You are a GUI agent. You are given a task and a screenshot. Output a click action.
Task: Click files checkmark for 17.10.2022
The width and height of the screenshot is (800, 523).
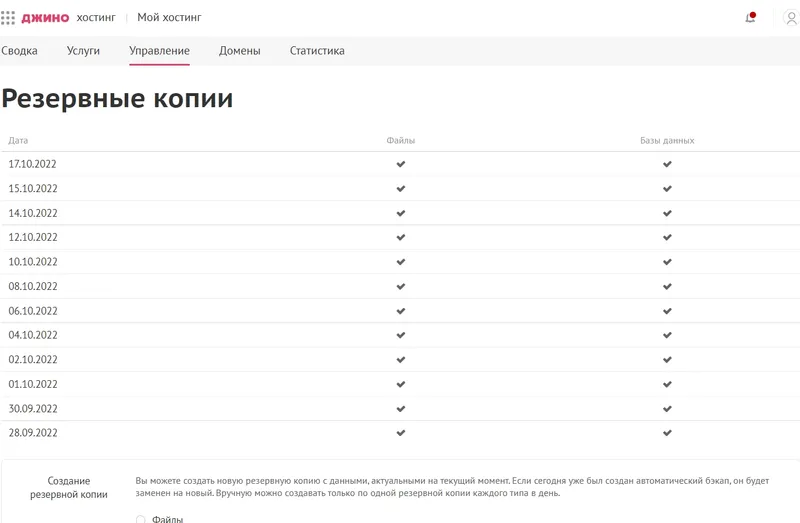(401, 164)
